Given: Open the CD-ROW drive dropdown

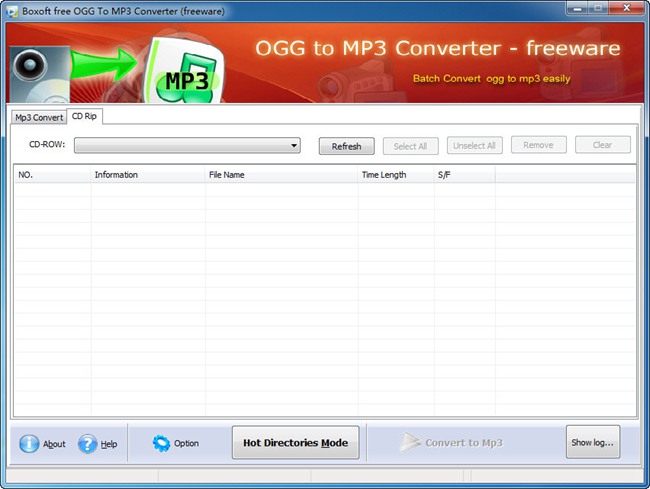Looking at the screenshot, I should (187, 145).
